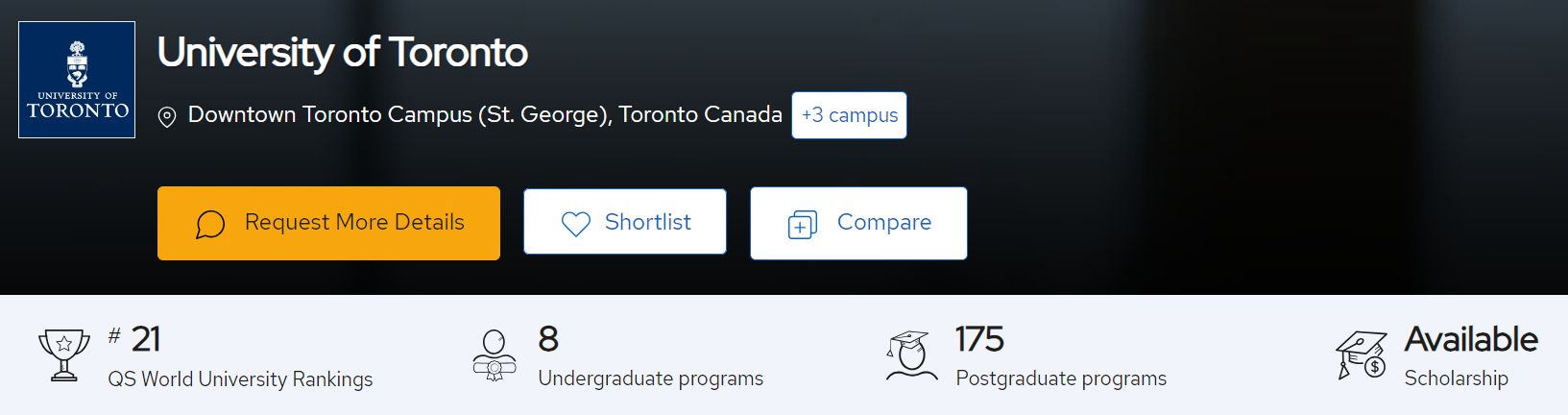Image resolution: width=1568 pixels, height=415 pixels.
Task: Click the Request More Details button
Action: tap(328, 223)
